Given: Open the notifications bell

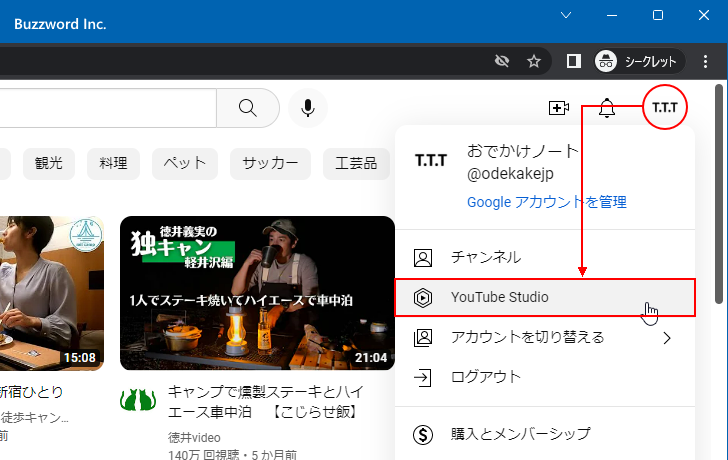Looking at the screenshot, I should [606, 108].
